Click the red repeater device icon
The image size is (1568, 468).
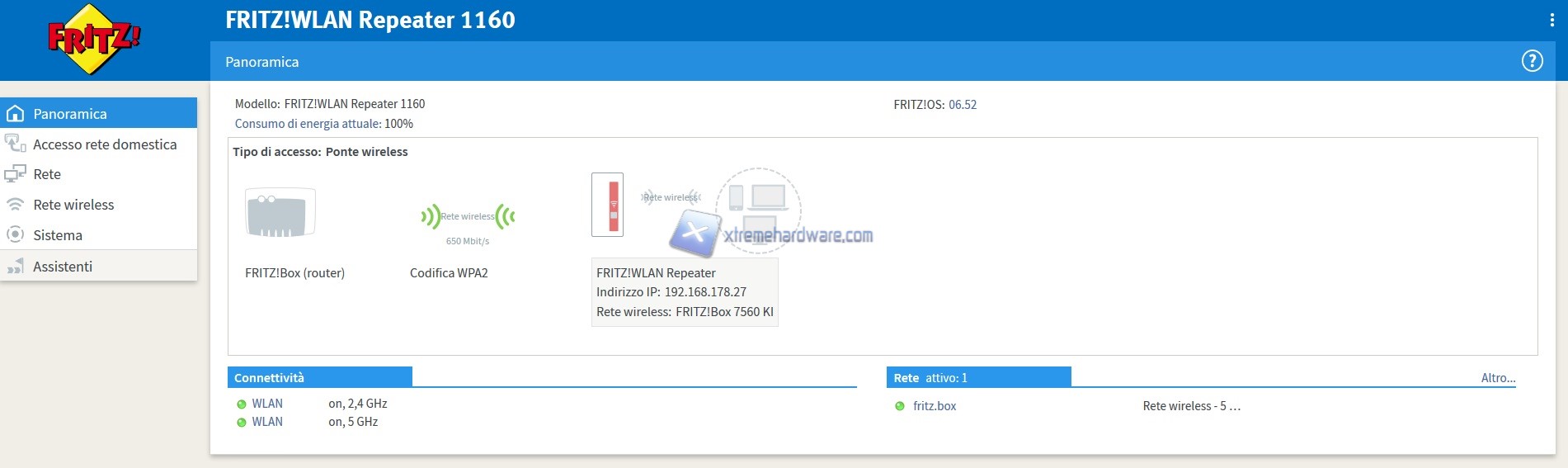point(608,205)
